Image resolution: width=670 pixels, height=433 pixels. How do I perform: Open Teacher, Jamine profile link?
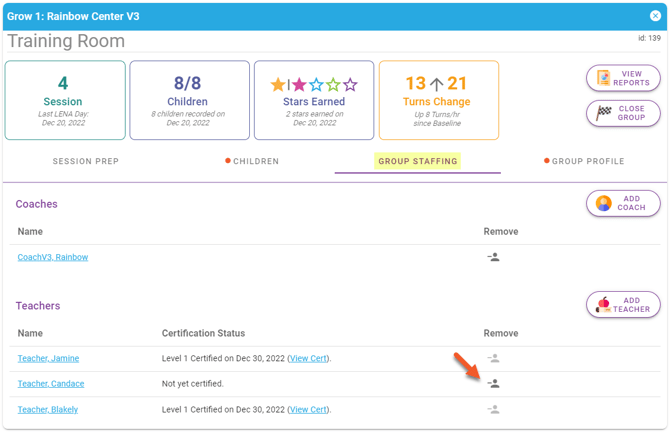48,358
